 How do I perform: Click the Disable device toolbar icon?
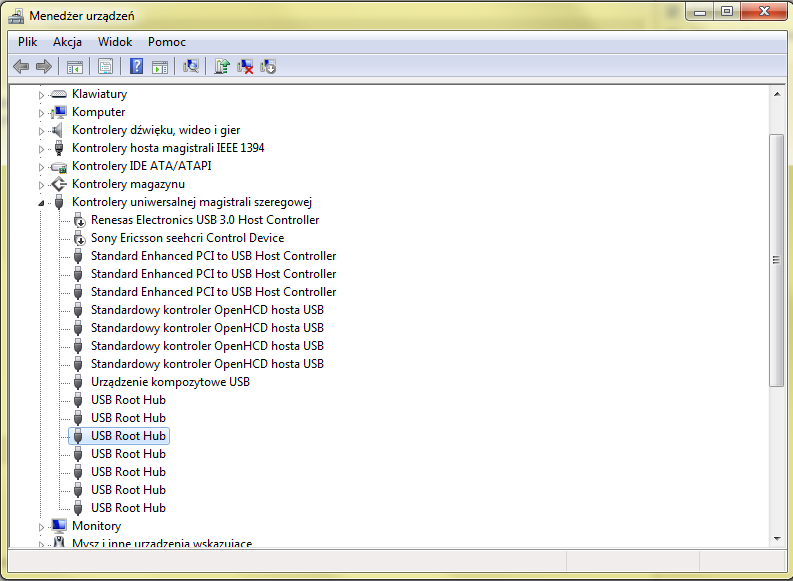coord(268,66)
